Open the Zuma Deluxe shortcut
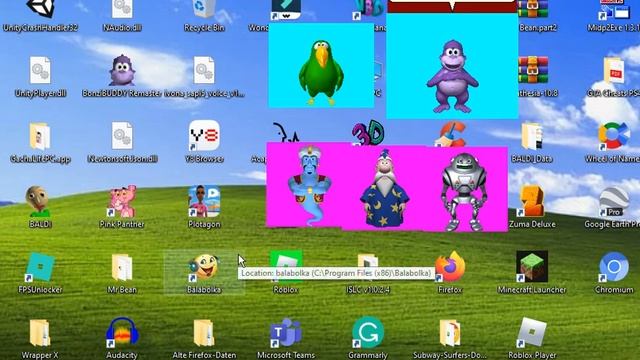This screenshot has width=640, height=360. tap(532, 201)
